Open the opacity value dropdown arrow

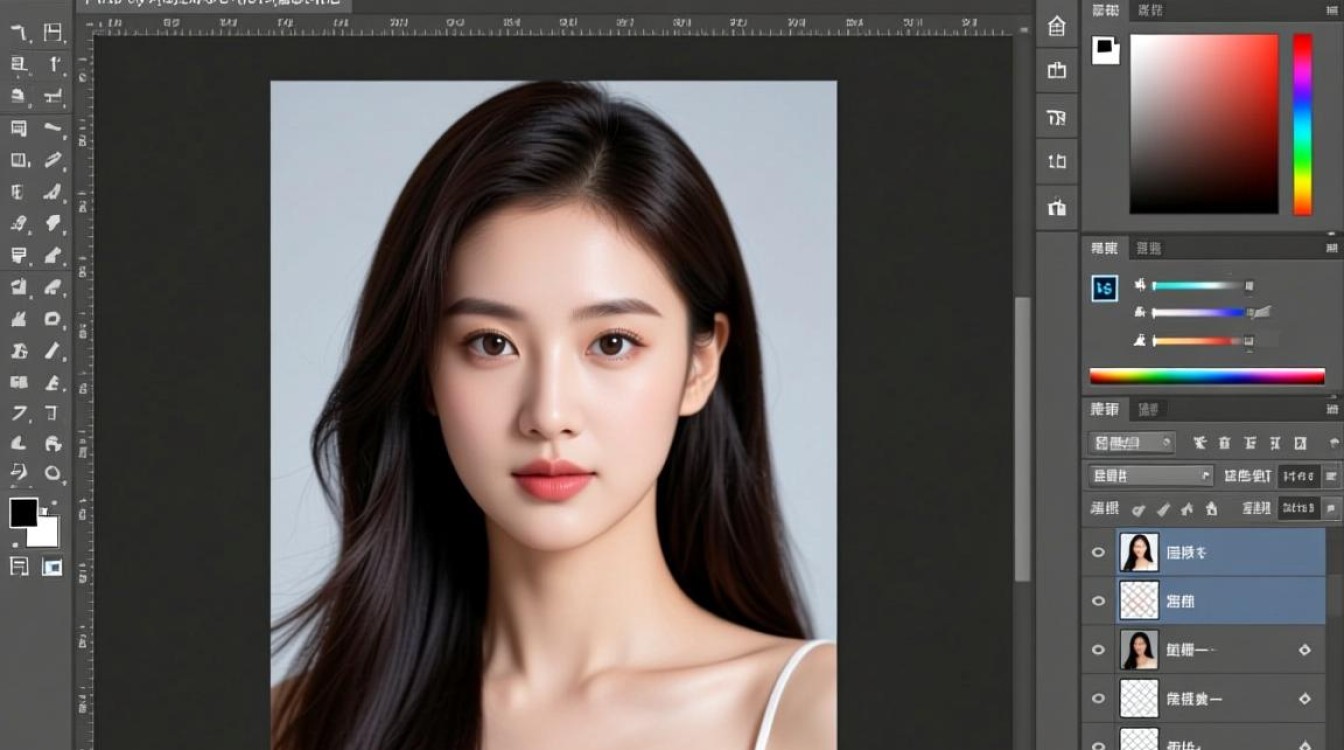click(x=1331, y=476)
